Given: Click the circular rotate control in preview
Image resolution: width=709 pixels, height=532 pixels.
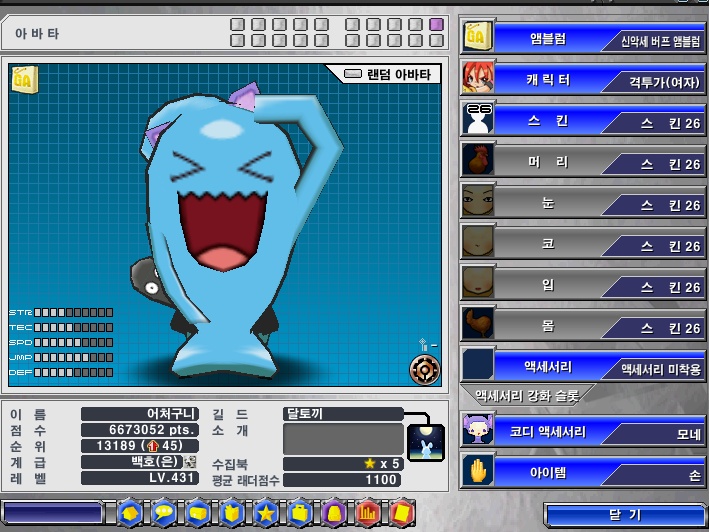Looking at the screenshot, I should tap(425, 369).
